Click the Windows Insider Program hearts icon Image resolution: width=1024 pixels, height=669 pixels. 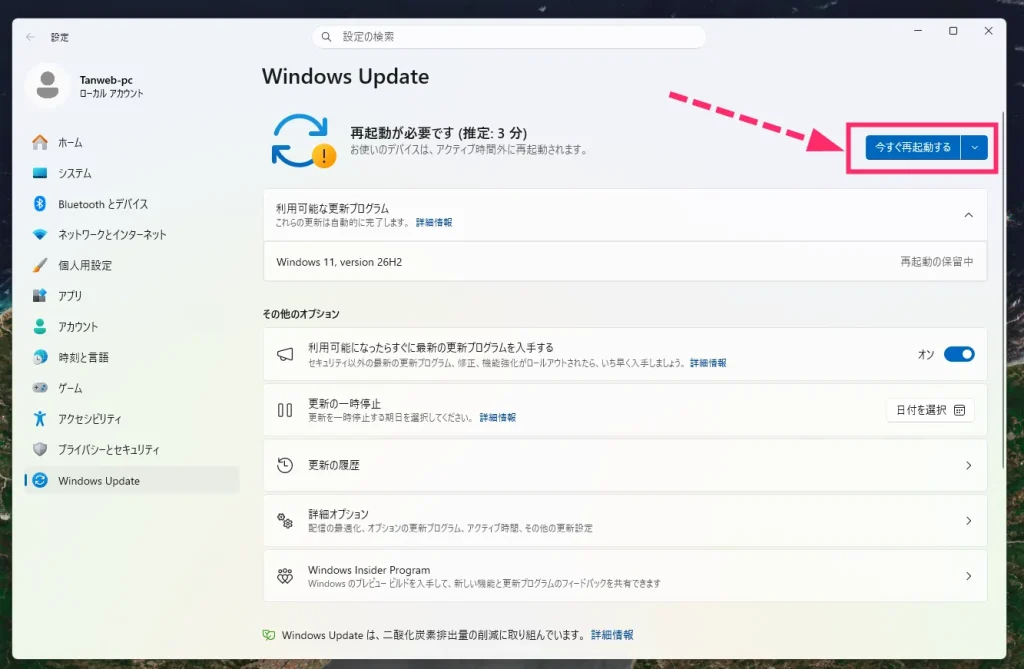point(285,576)
